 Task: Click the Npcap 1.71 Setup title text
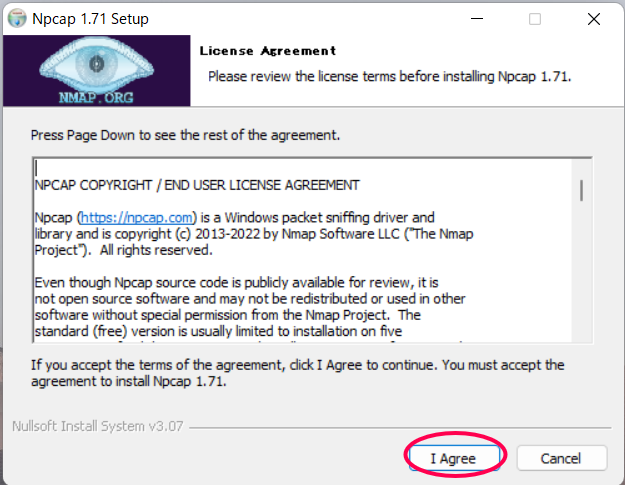point(96,19)
